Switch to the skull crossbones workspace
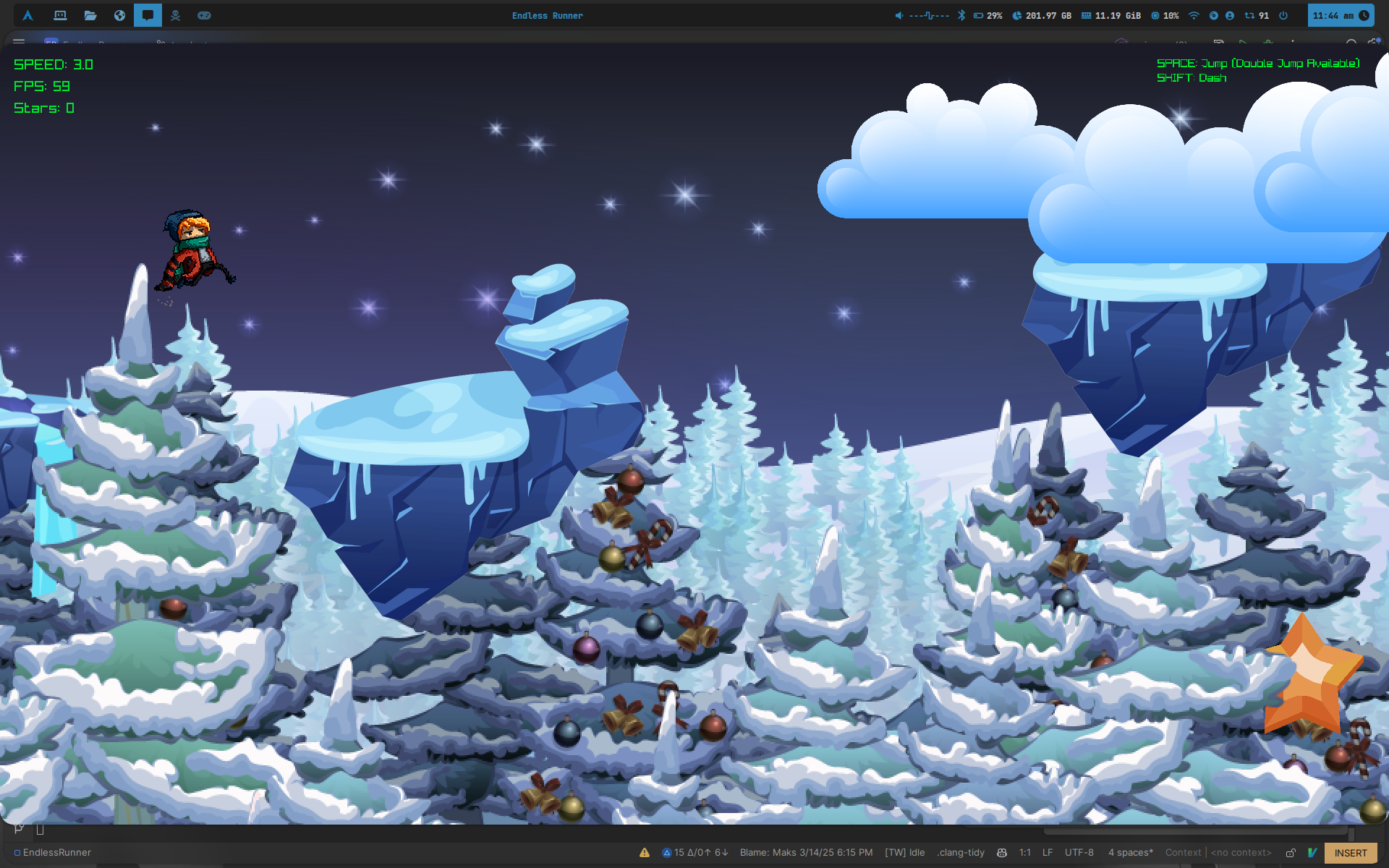 point(175,15)
